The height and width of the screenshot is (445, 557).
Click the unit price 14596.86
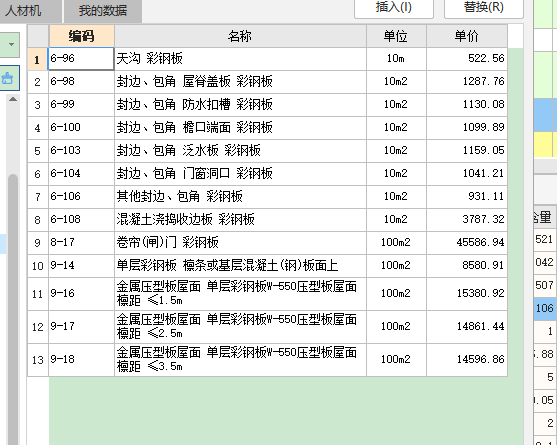coord(467,360)
